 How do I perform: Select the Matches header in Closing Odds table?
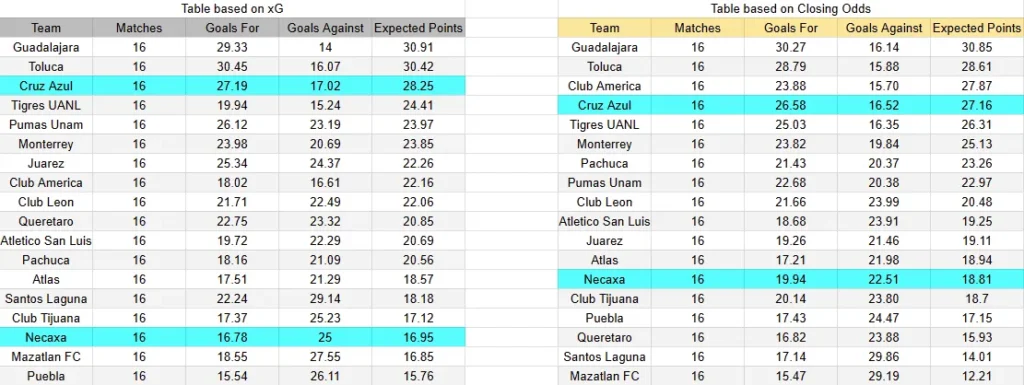click(x=697, y=28)
